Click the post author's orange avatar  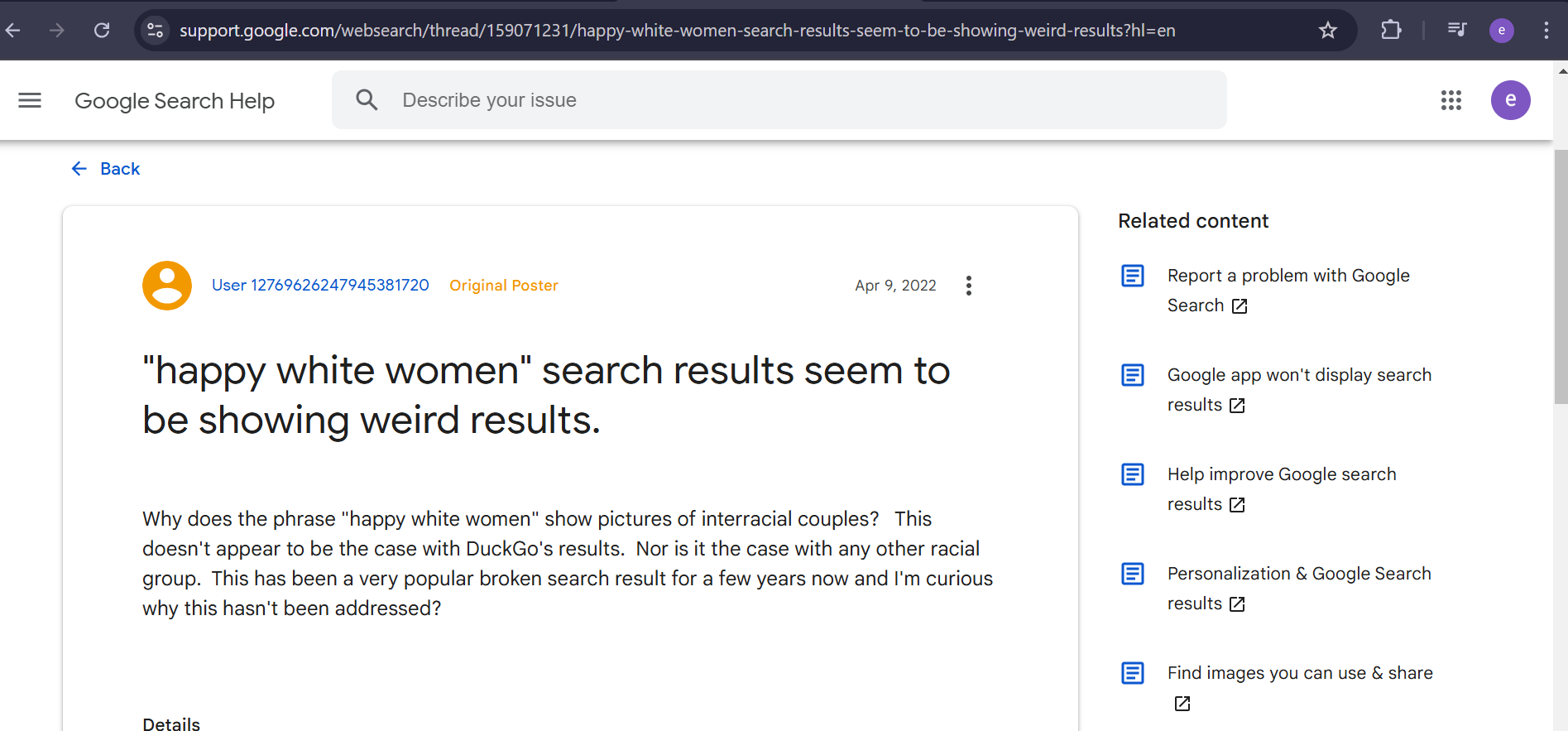(167, 286)
